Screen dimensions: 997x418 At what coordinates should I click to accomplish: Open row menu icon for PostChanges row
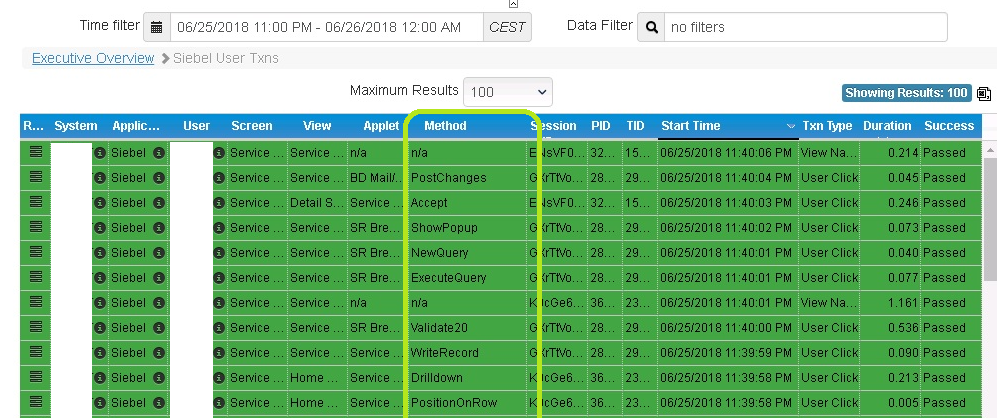tap(35, 178)
